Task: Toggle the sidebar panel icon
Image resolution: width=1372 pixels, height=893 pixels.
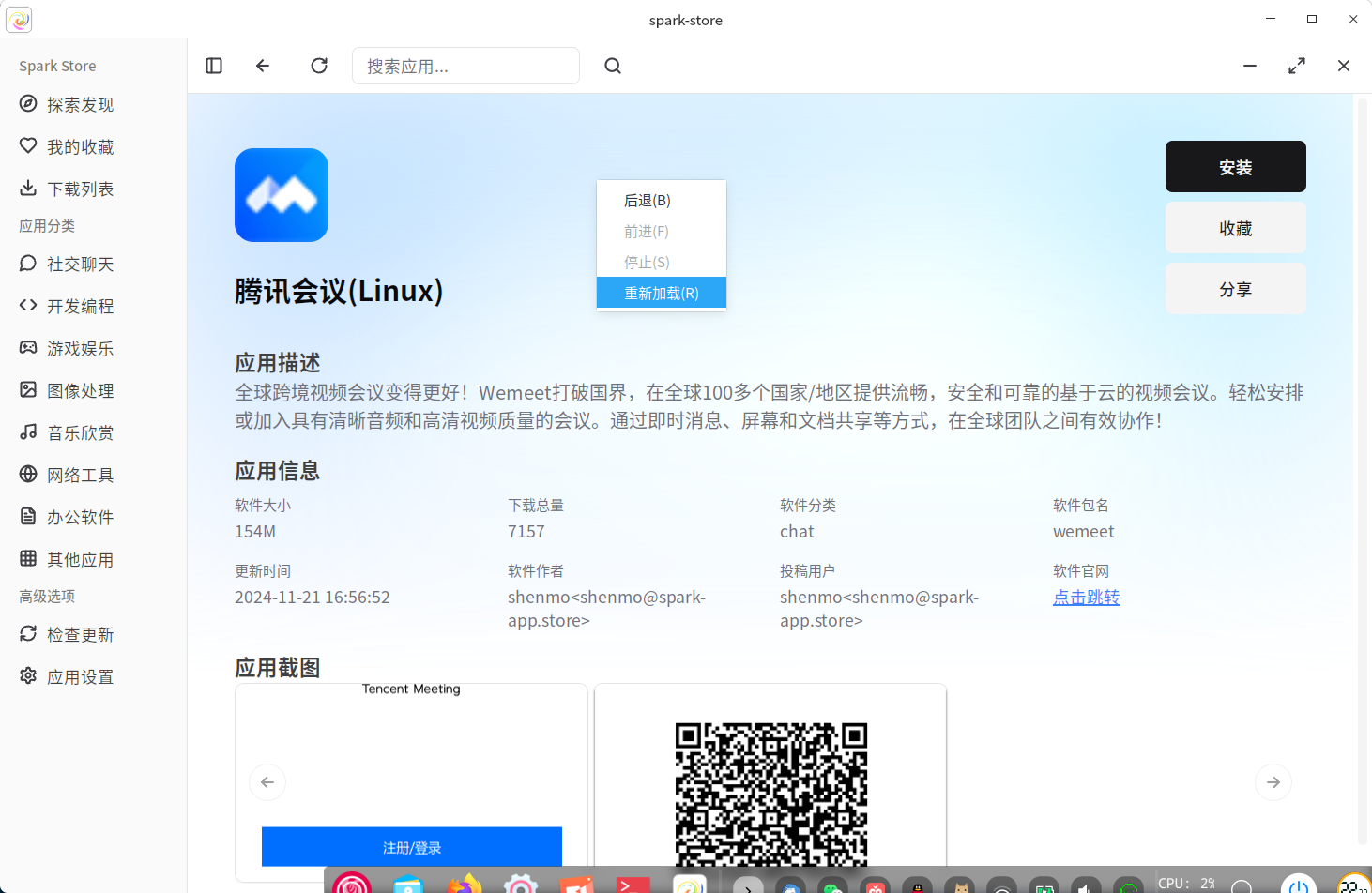Action: pos(214,66)
